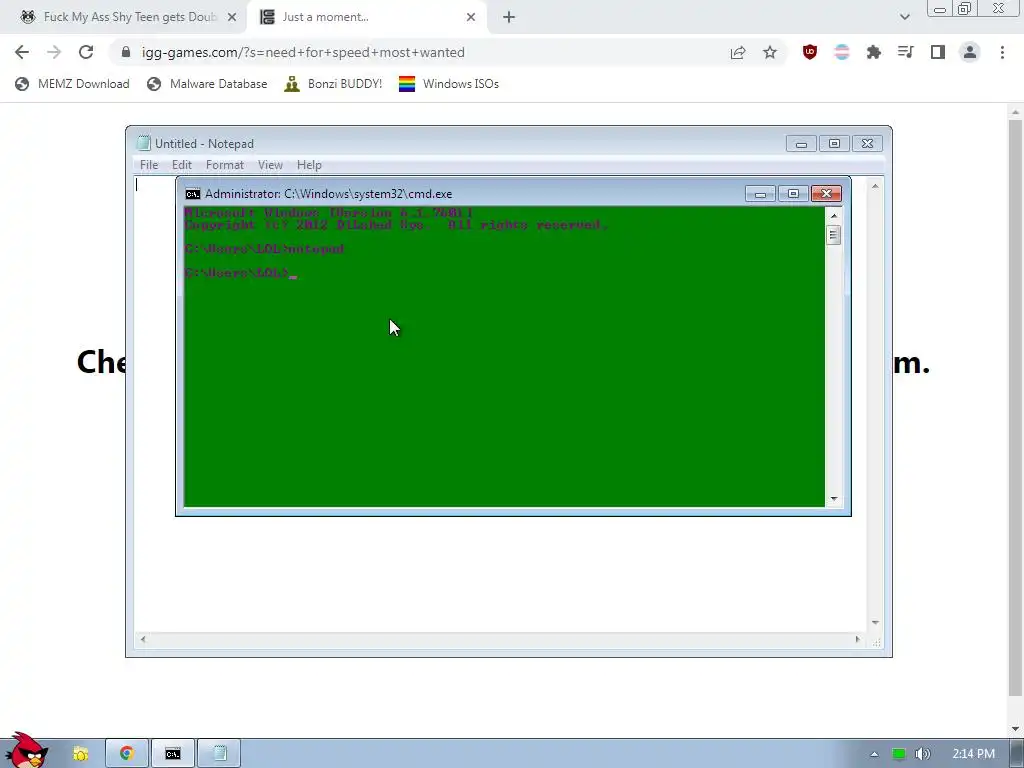The width and height of the screenshot is (1024, 768).
Task: Click Notepad's vertical scrollbar up arrow
Action: 875,186
